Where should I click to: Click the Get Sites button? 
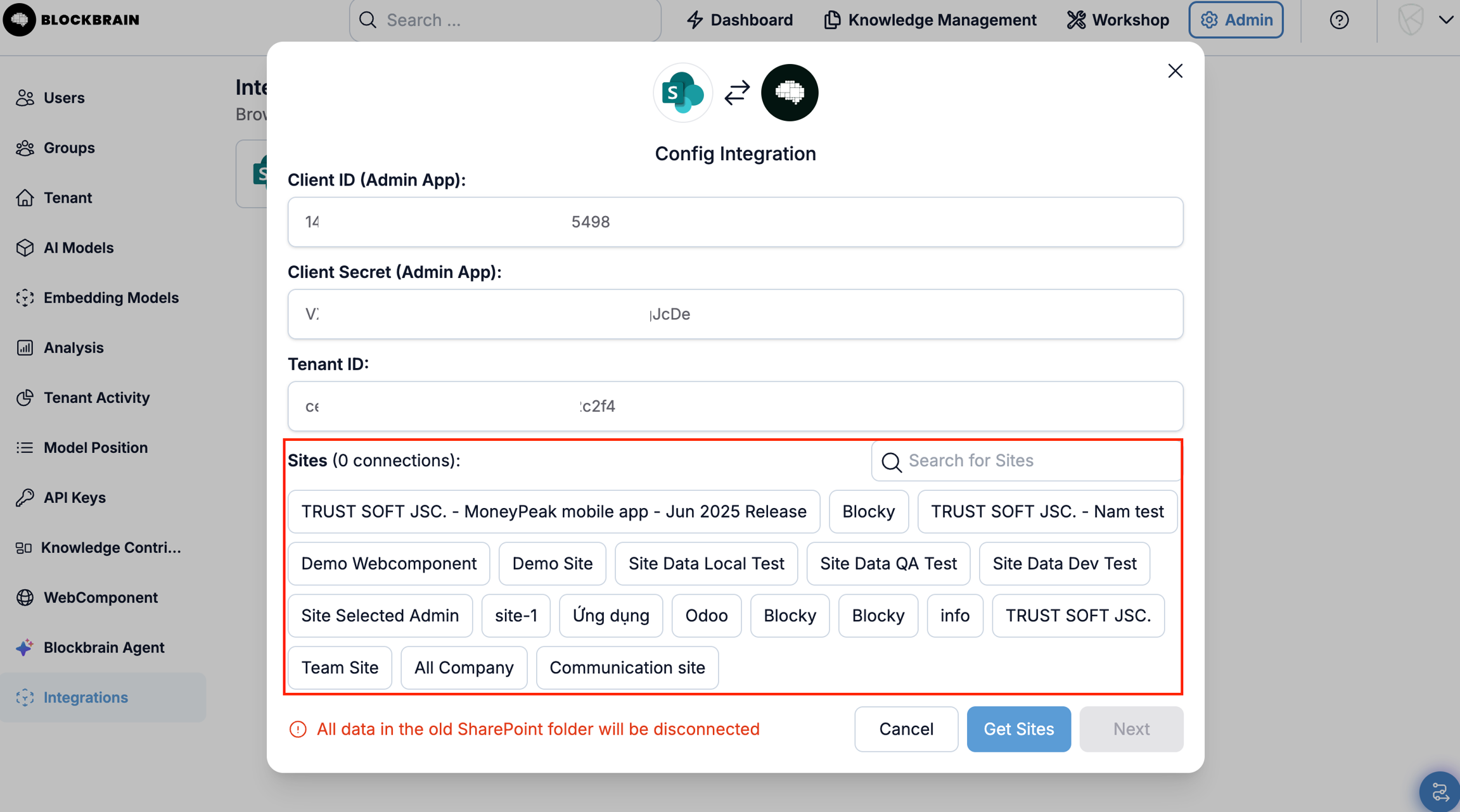click(x=1019, y=730)
